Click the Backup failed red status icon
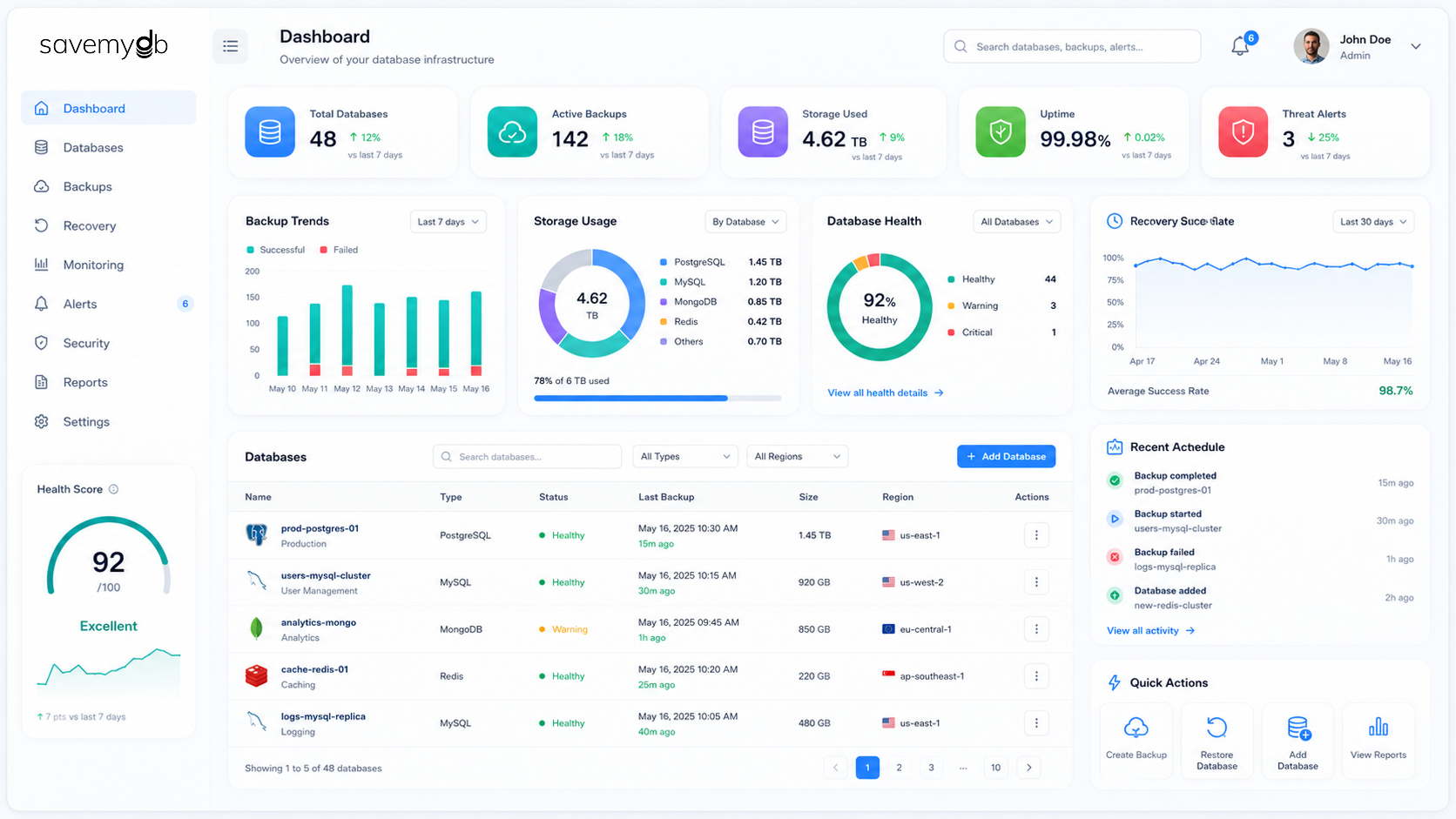This screenshot has width=1456, height=819. pos(1115,557)
